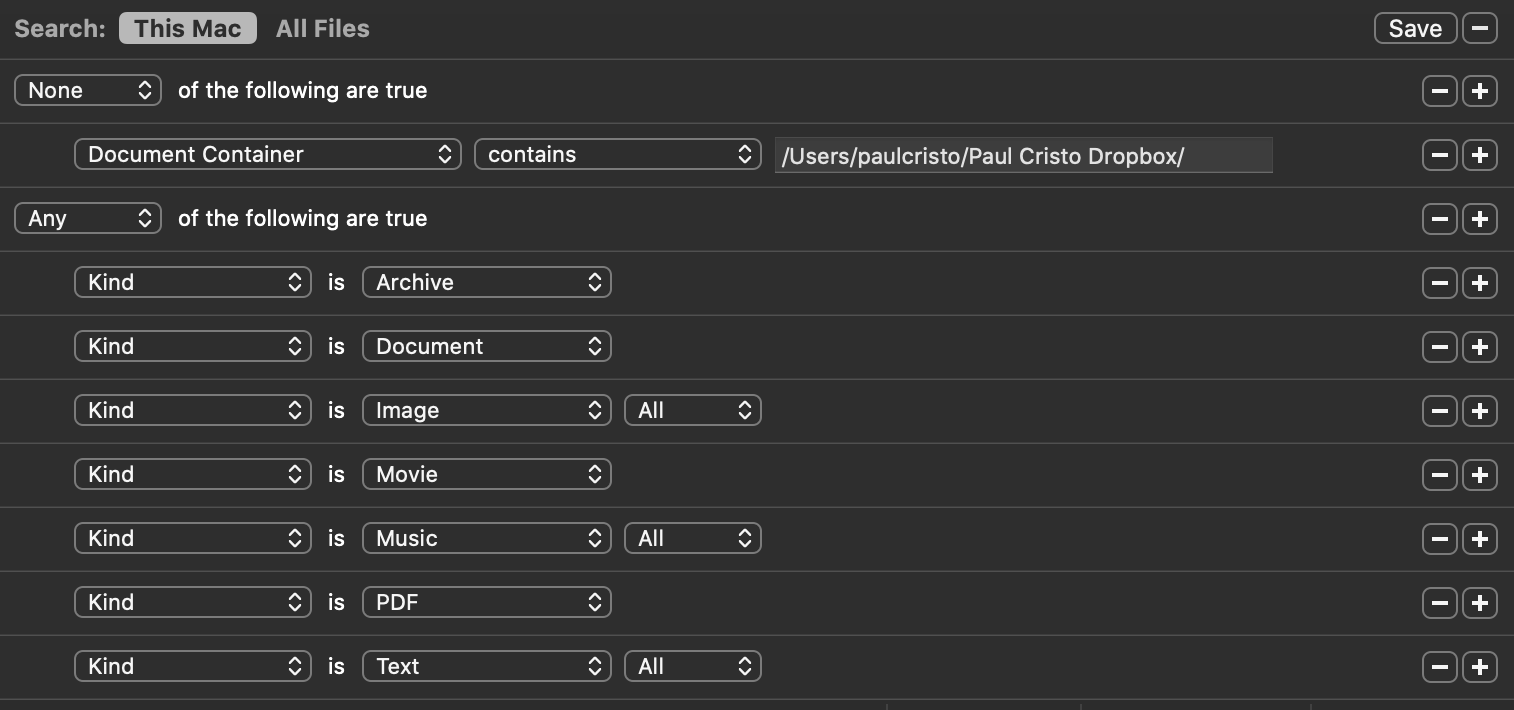The height and width of the screenshot is (710, 1514).
Task: Click minus button next to Save
Action: click(x=1479, y=29)
